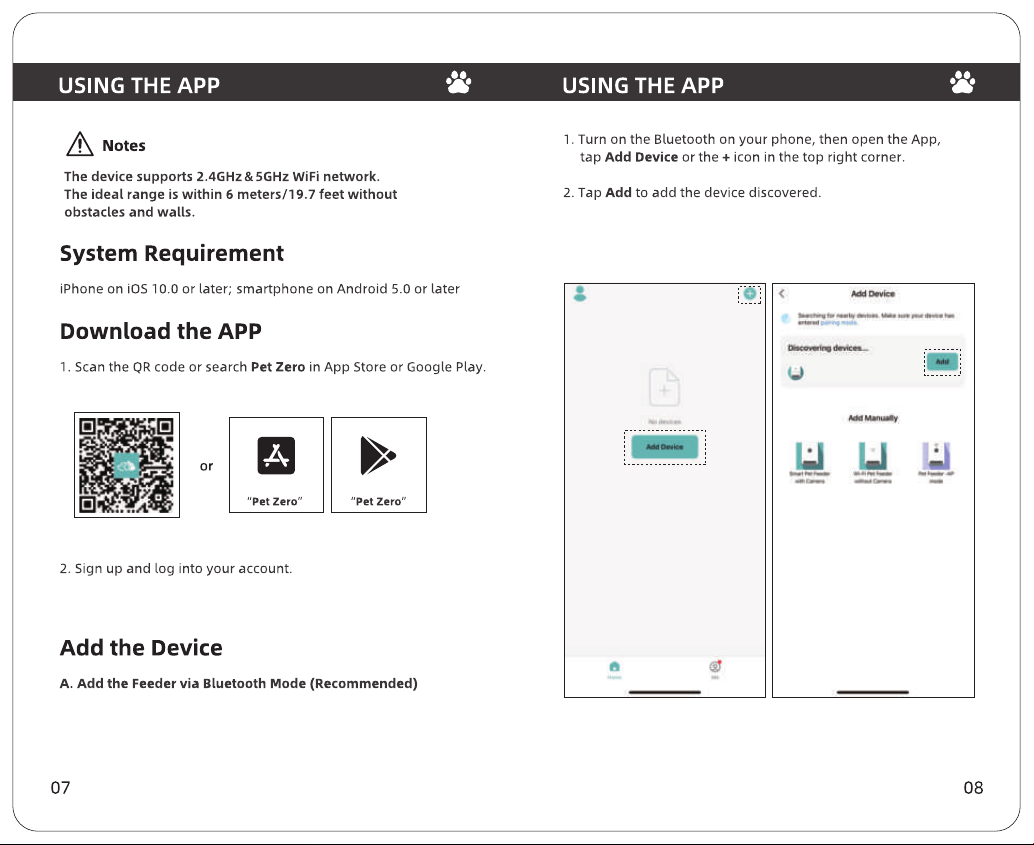
Task: Tap the teal Add Device button
Action: [665, 447]
